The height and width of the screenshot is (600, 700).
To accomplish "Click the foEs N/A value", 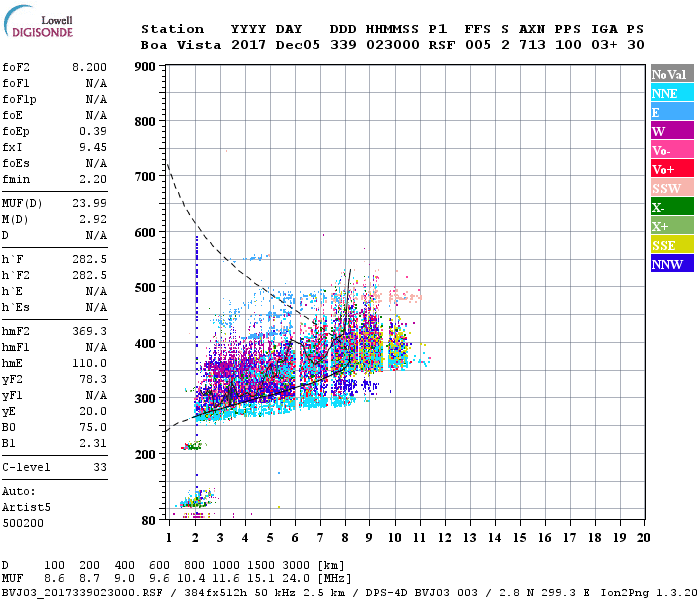I will (96, 163).
